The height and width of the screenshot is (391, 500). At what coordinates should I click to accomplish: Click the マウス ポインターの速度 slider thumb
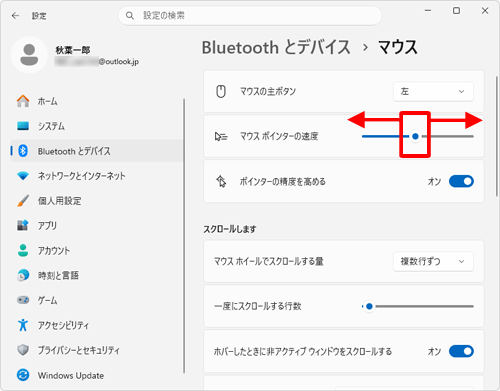pyautogui.click(x=415, y=136)
